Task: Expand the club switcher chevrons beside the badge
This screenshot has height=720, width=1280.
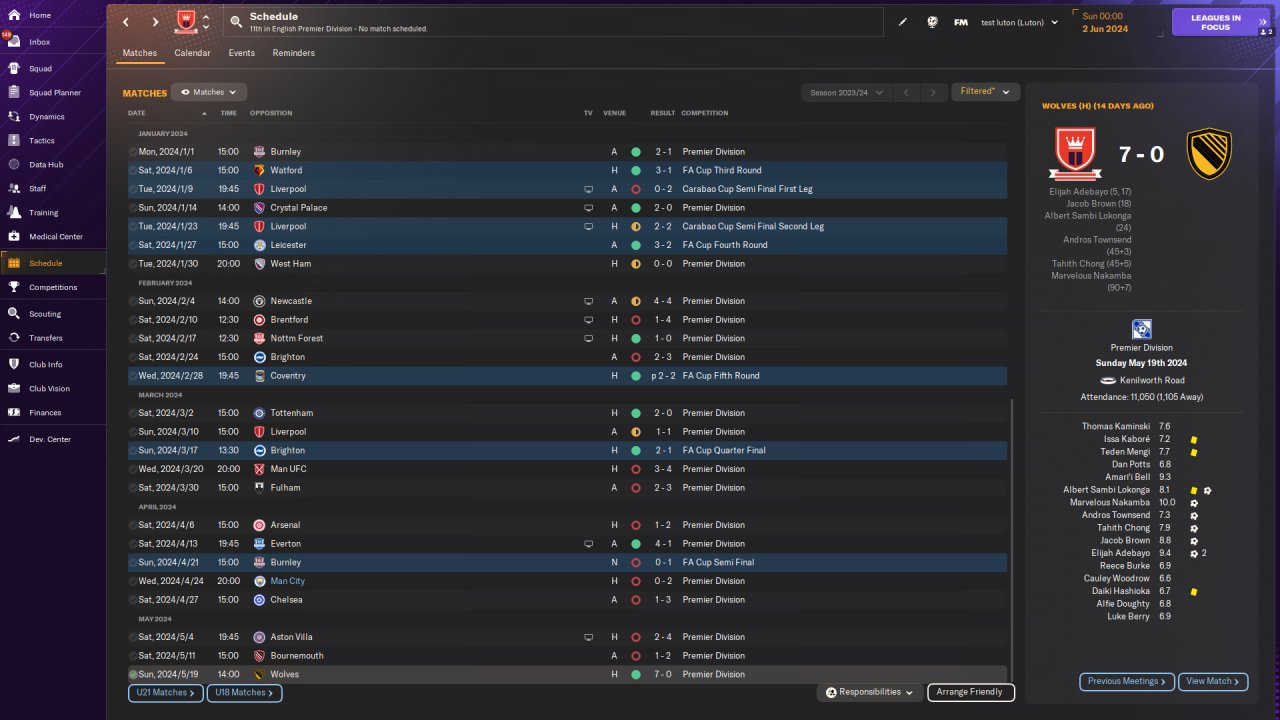Action: tap(206, 22)
